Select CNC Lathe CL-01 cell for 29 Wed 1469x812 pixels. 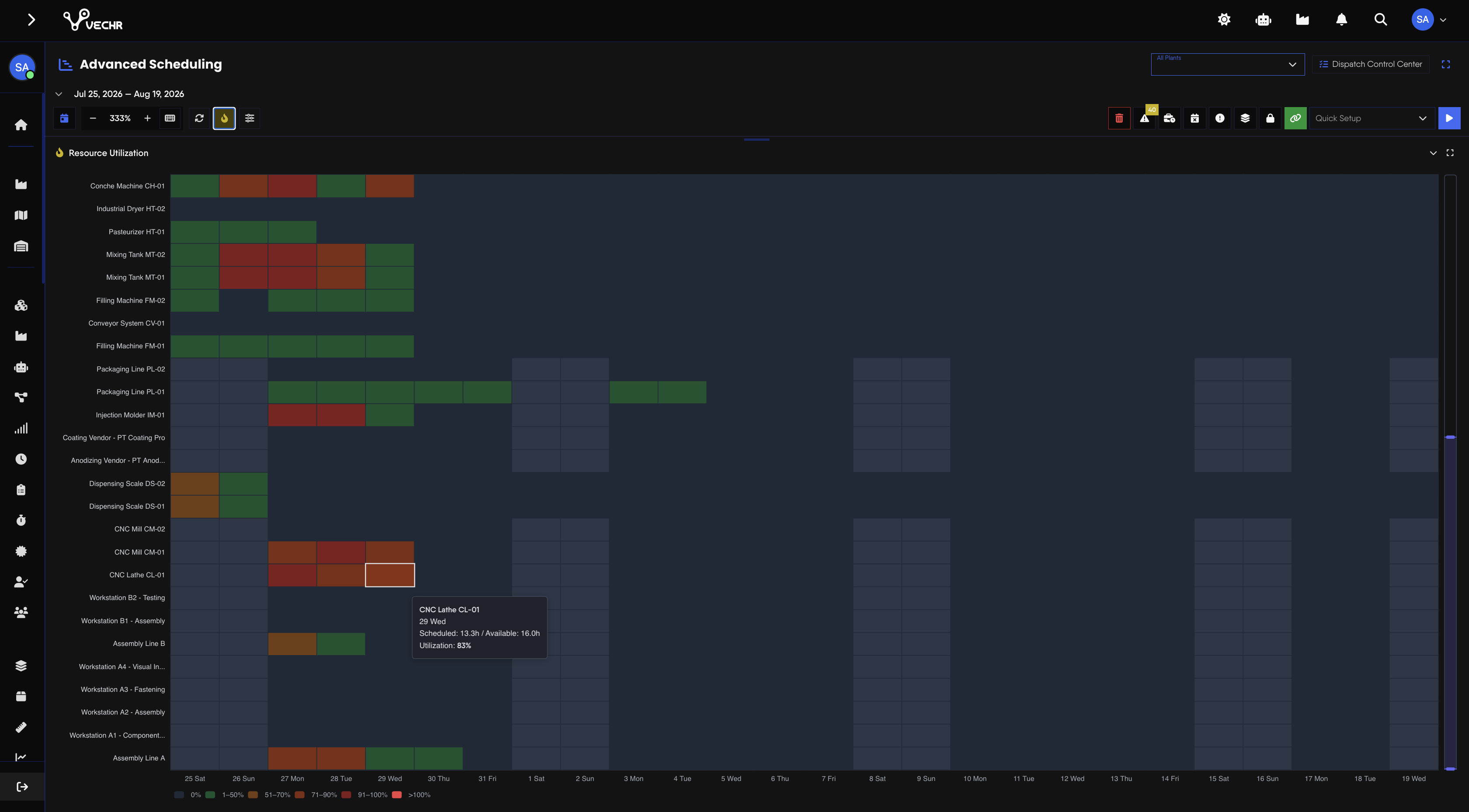pos(390,575)
